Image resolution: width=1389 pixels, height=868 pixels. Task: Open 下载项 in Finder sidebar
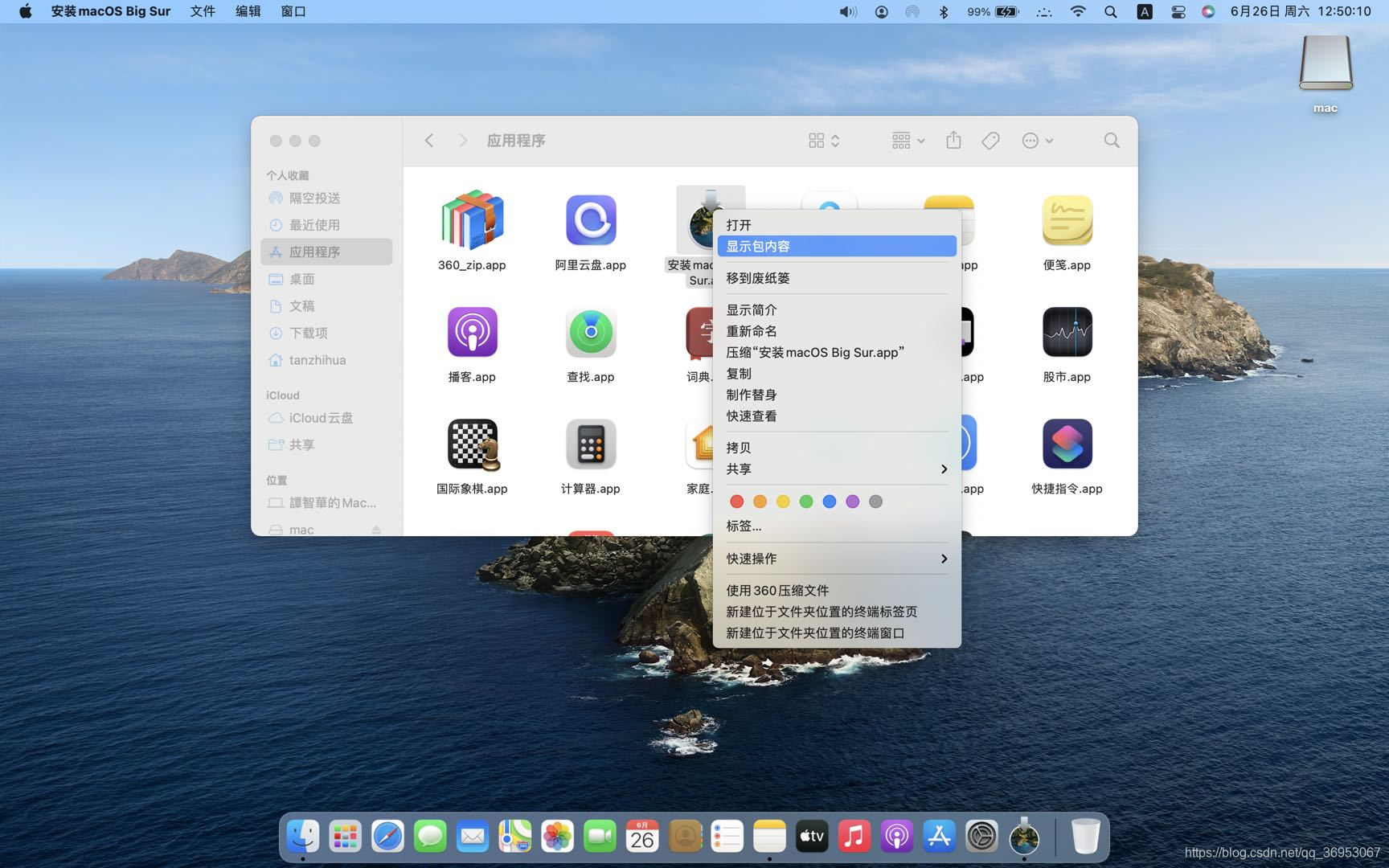click(x=326, y=333)
